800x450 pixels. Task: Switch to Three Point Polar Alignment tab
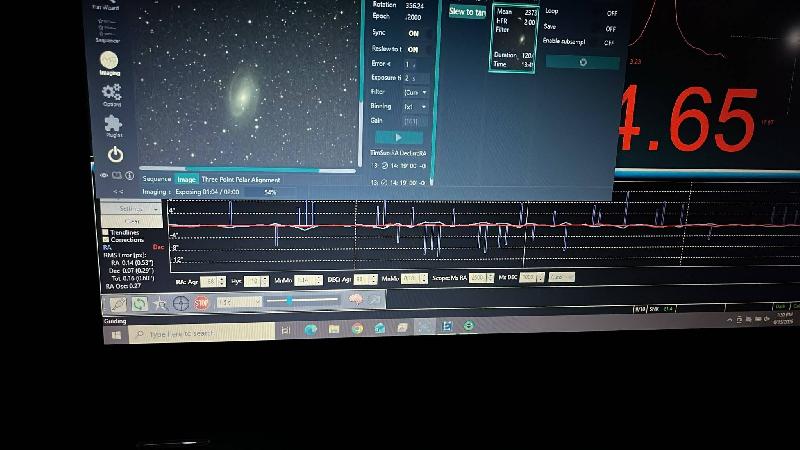pos(241,180)
